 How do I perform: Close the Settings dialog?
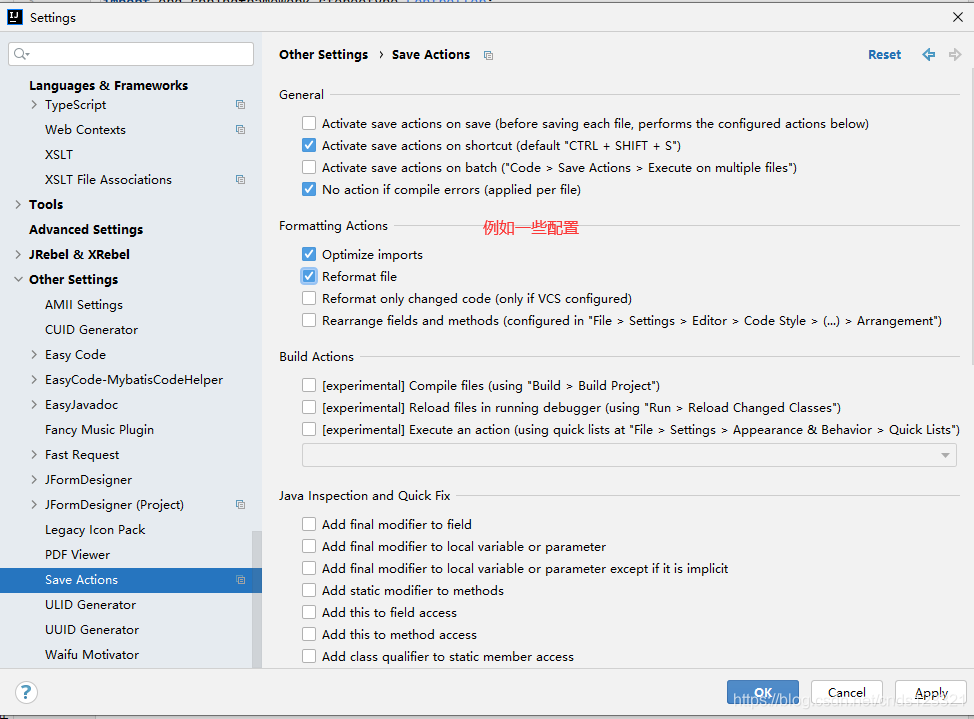pos(957,17)
